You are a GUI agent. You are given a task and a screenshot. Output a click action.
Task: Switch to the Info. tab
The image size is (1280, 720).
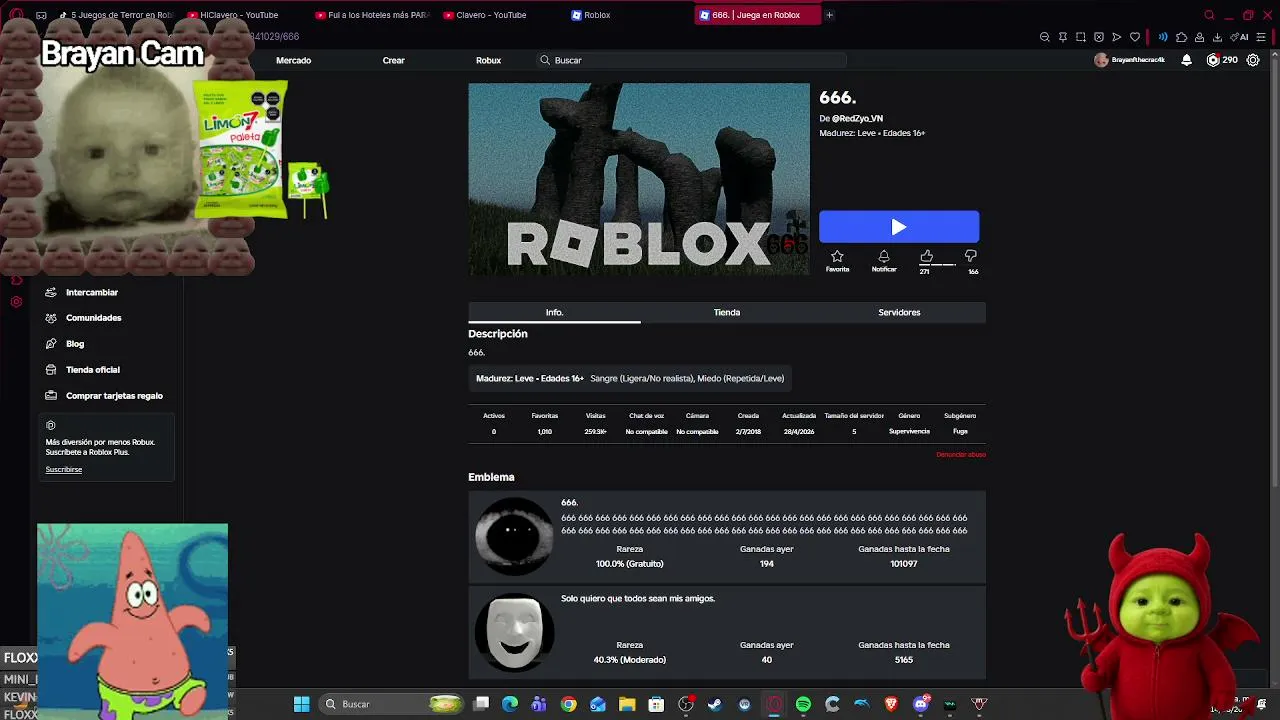pos(554,312)
